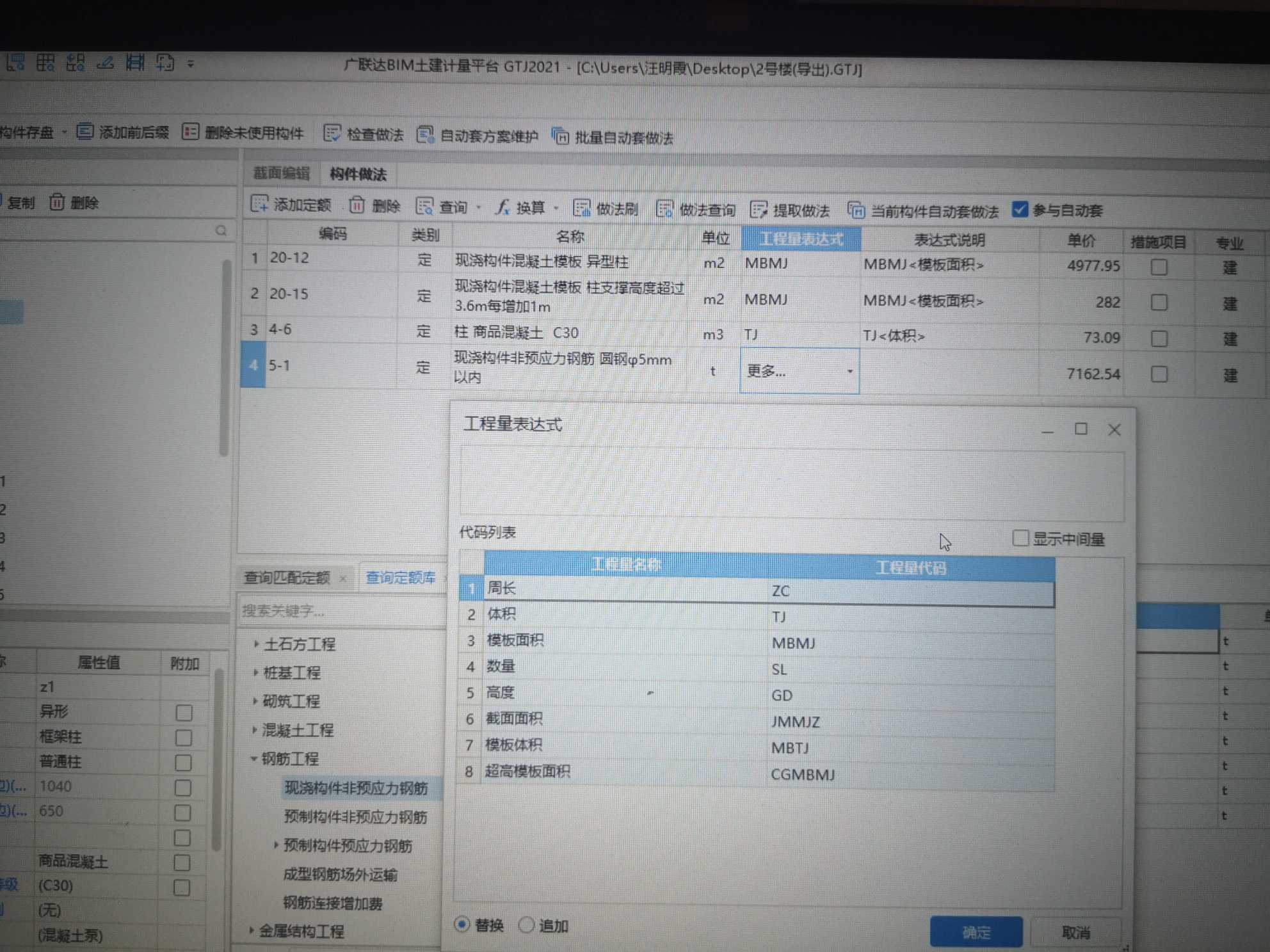Click 换算 fx icon
Viewport: 1270px width, 952px height.
pyautogui.click(x=502, y=207)
